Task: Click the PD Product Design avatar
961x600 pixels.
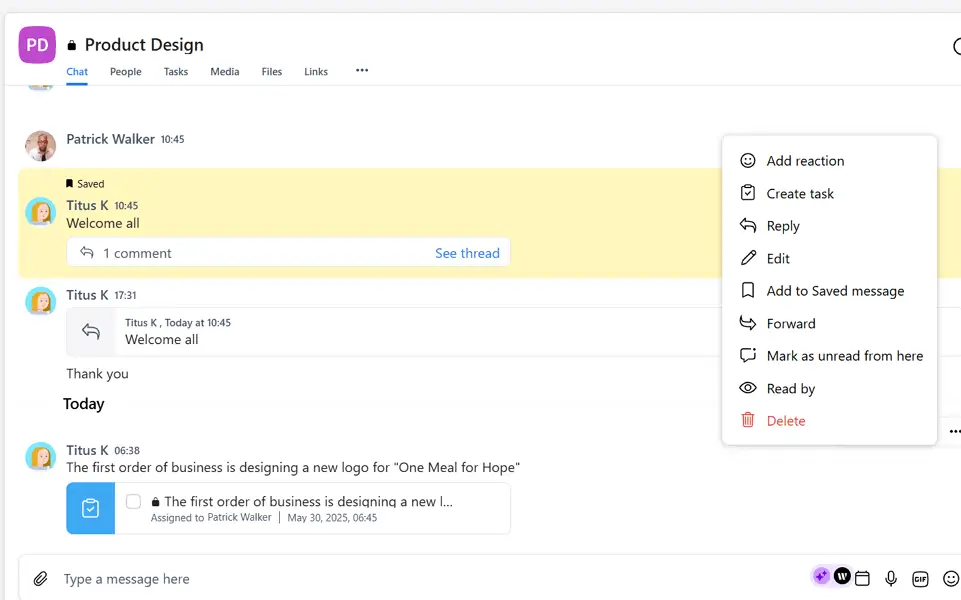Action: coord(37,45)
